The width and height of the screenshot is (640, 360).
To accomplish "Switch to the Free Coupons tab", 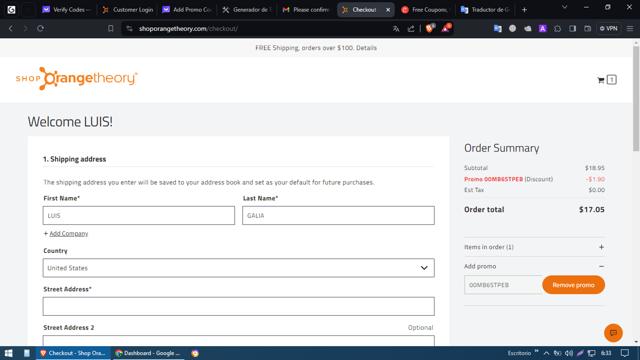I will coord(425,9).
